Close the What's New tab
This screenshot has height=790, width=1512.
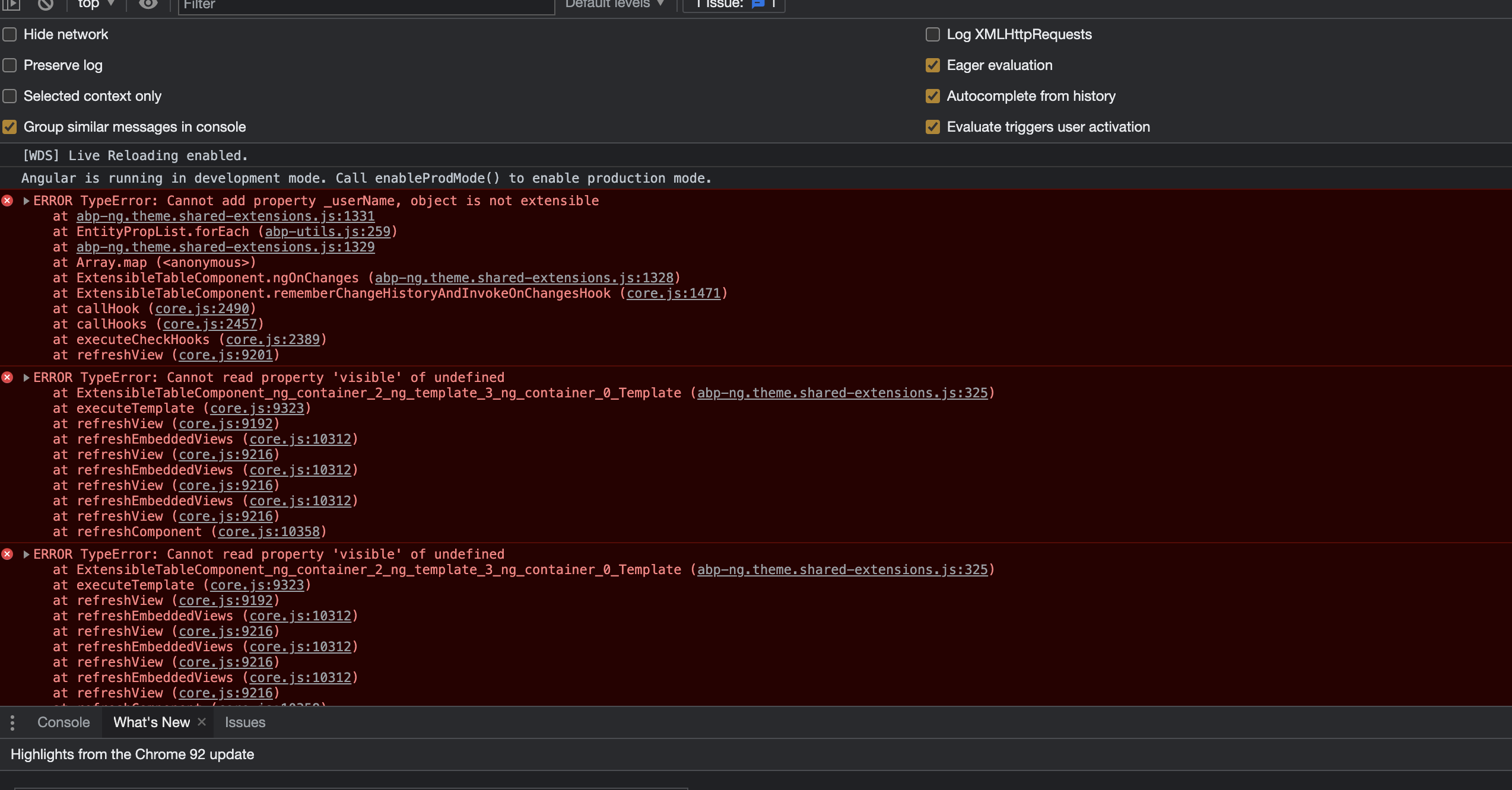pos(202,722)
